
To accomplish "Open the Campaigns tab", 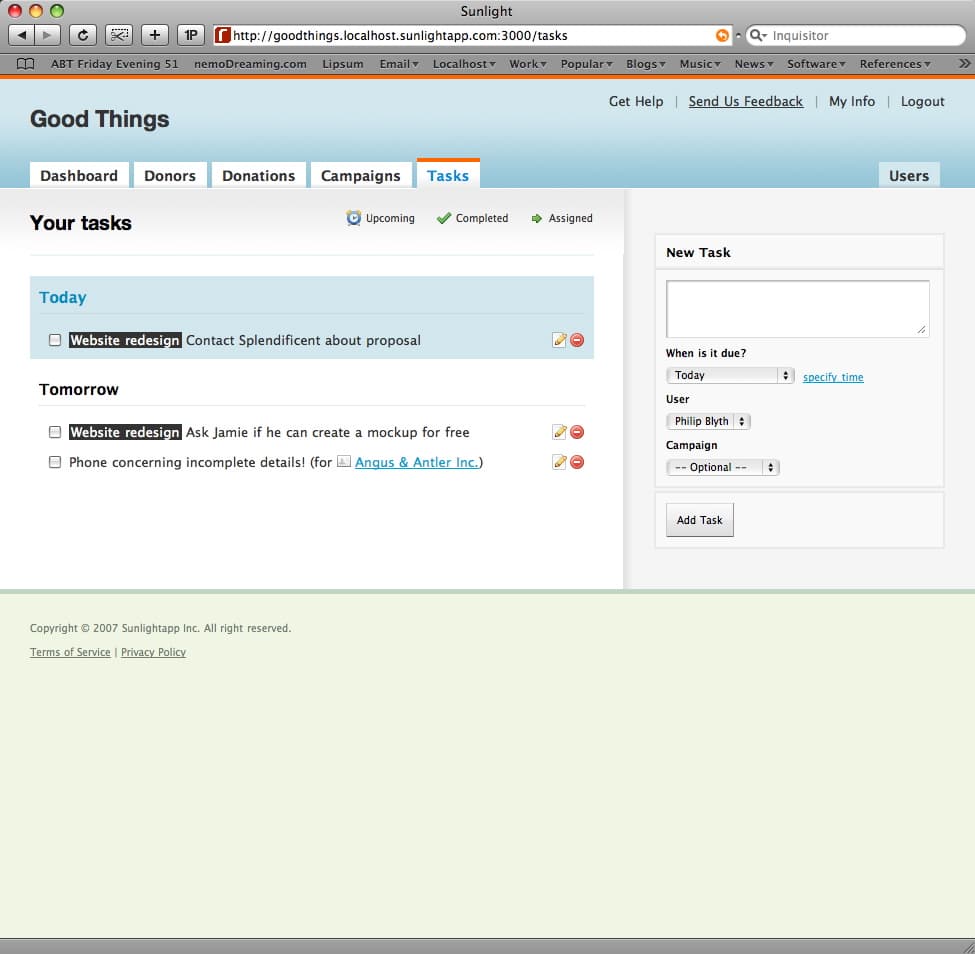I will pyautogui.click(x=360, y=176).
